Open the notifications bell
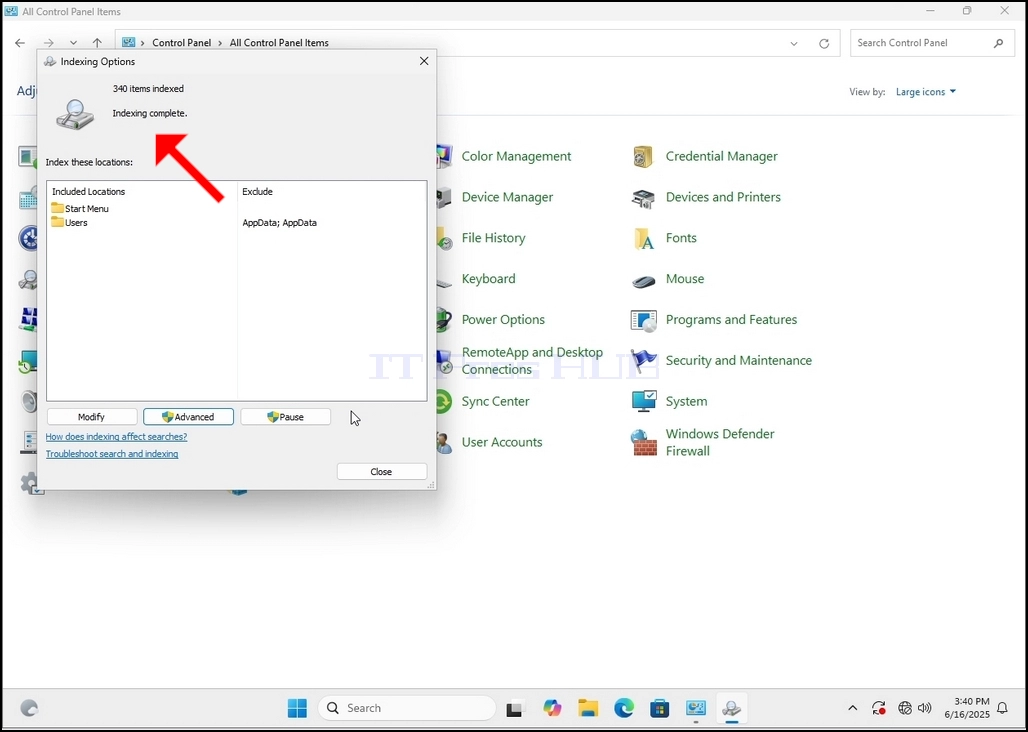The height and width of the screenshot is (732, 1028). (1002, 708)
